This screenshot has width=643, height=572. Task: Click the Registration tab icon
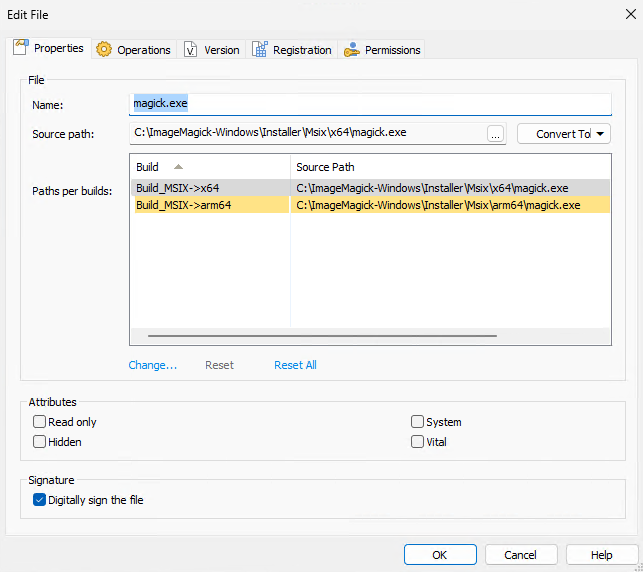pos(260,50)
